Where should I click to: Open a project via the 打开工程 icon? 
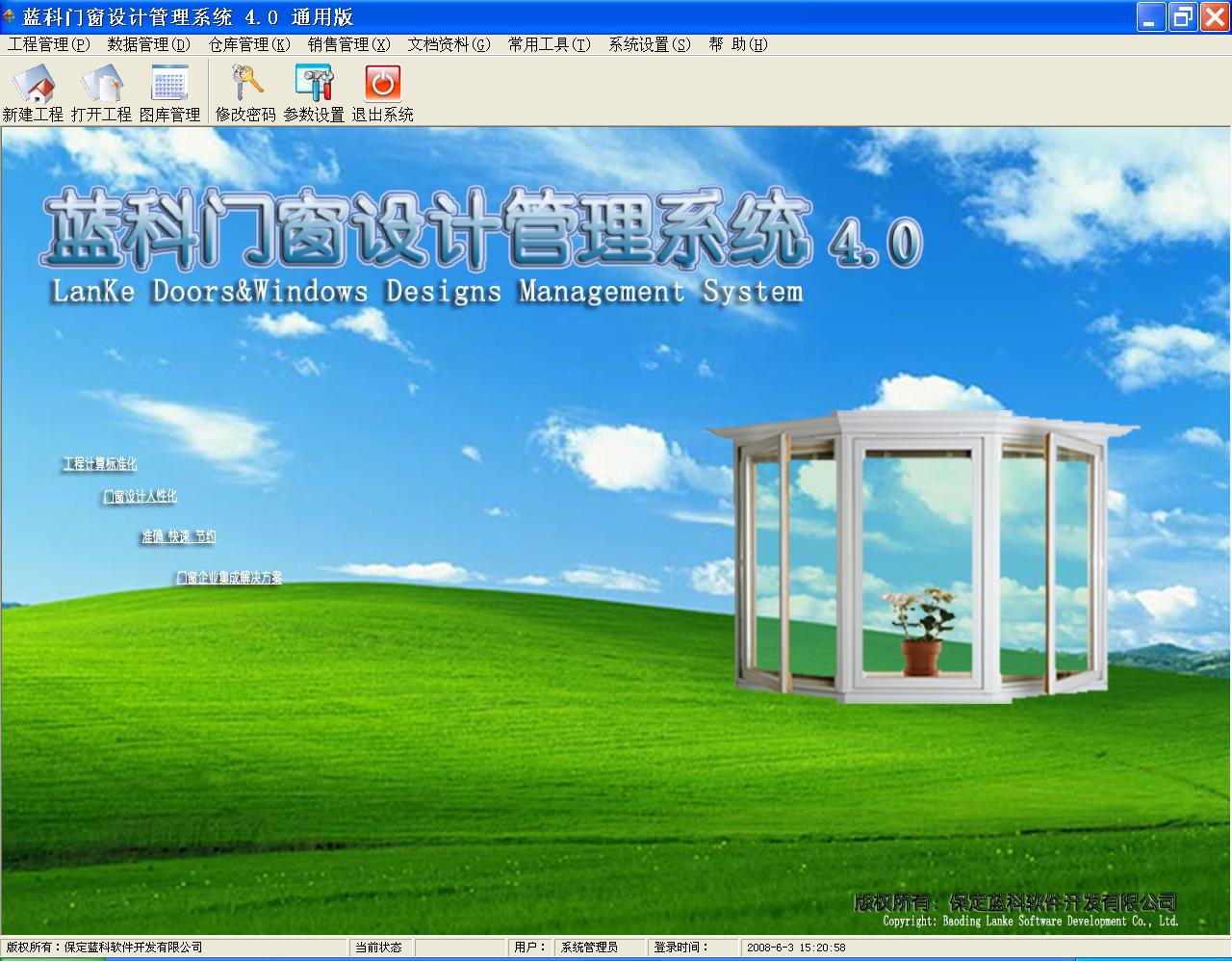click(101, 84)
